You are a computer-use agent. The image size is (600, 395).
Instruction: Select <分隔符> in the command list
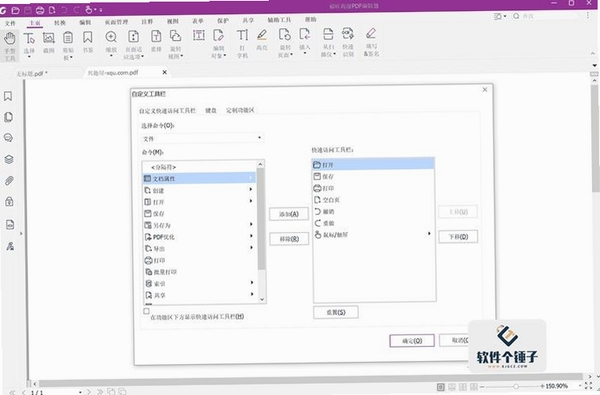click(199, 167)
